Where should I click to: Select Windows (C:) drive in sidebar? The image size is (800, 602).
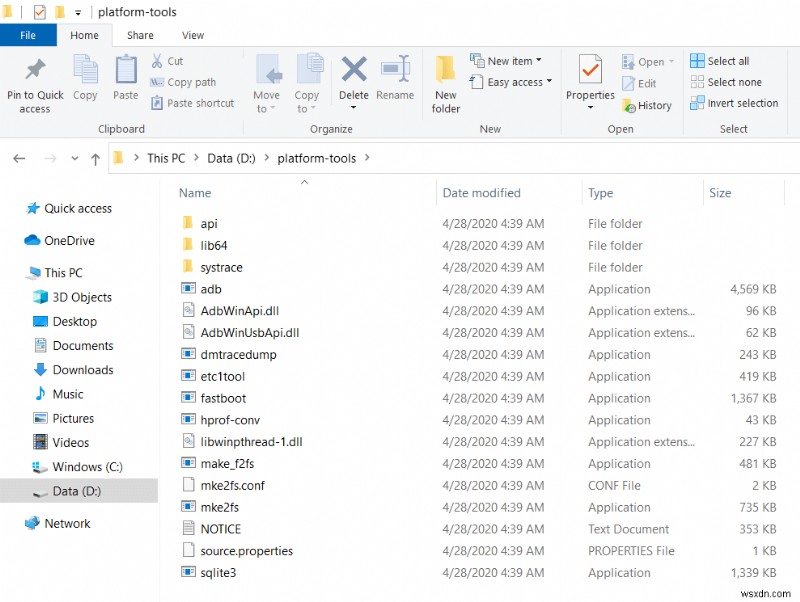click(77, 467)
